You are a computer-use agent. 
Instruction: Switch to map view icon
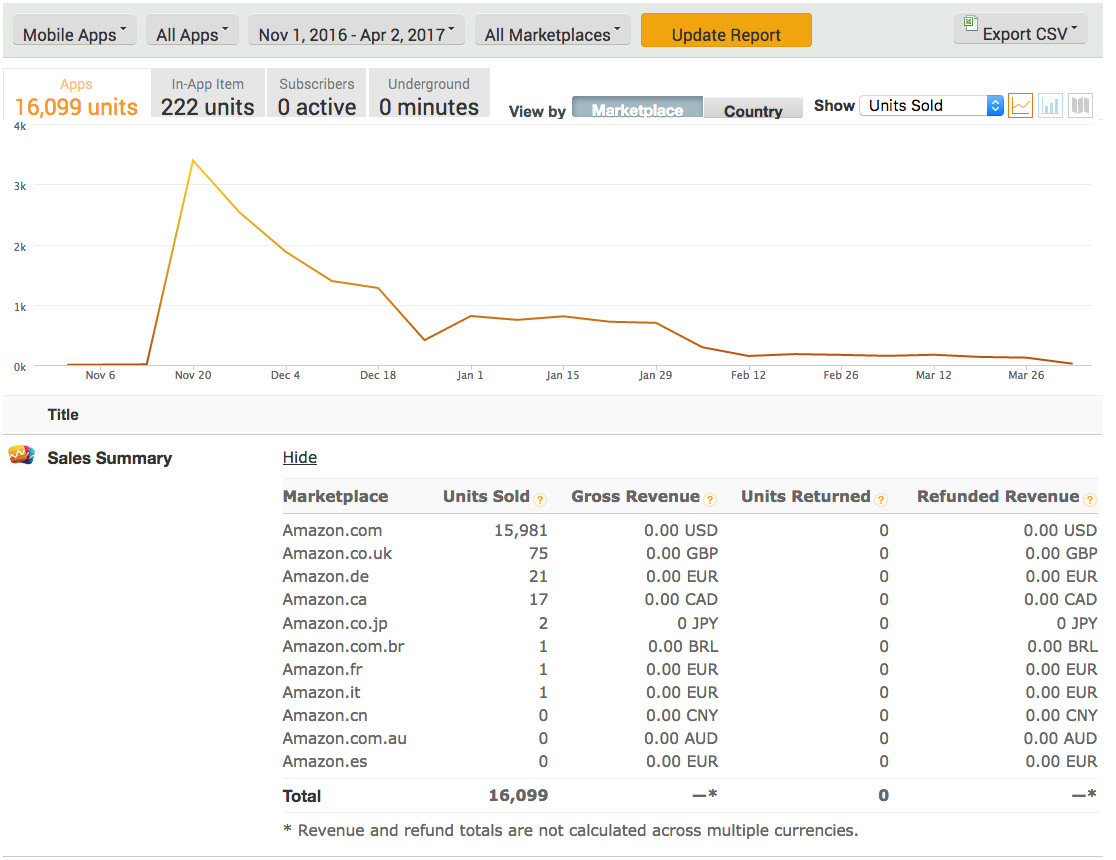(1080, 106)
